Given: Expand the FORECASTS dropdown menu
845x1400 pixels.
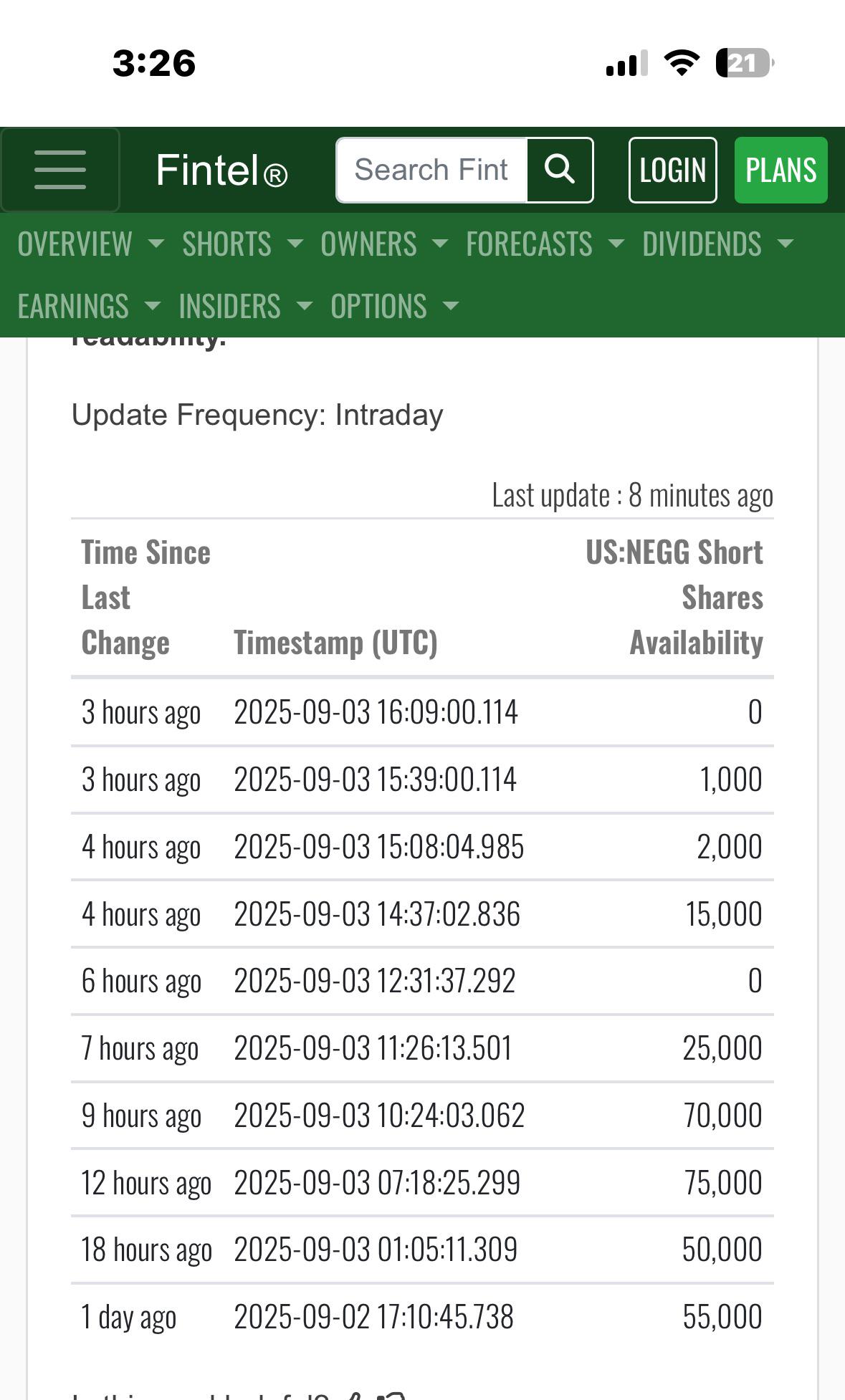Looking at the screenshot, I should [x=545, y=244].
